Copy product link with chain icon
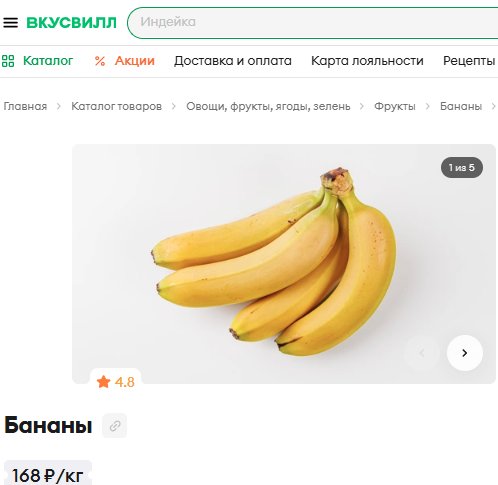This screenshot has height=485, width=498. (115, 426)
